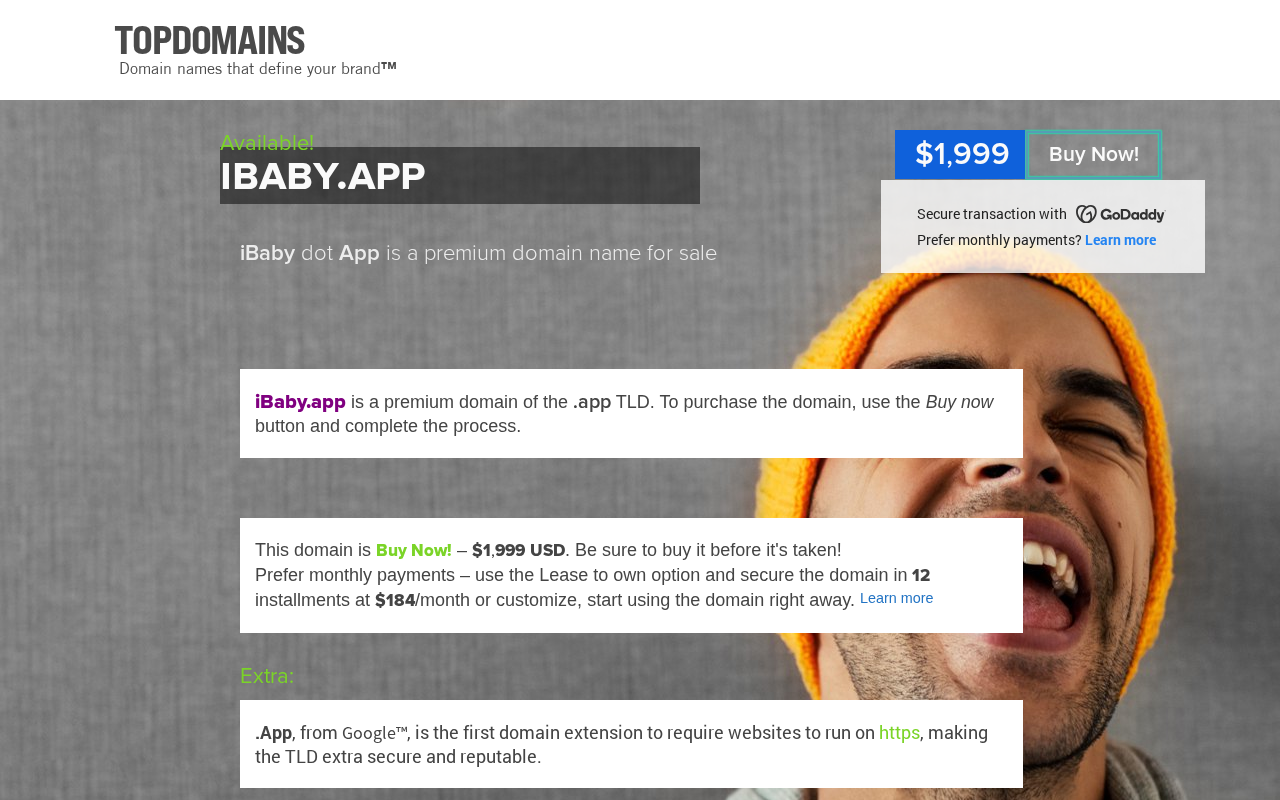Click the IBABY.APP domain heading
This screenshot has height=800, width=1280.
(x=323, y=177)
